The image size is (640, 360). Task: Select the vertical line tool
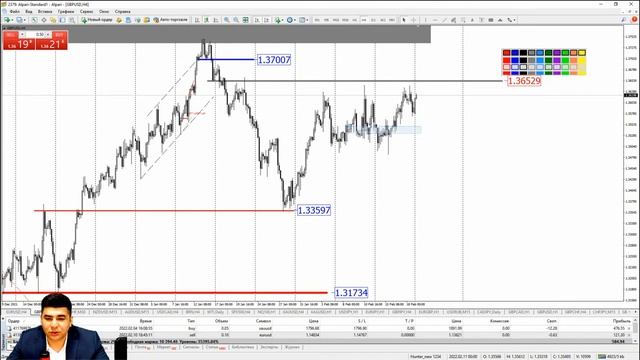[425, 20]
